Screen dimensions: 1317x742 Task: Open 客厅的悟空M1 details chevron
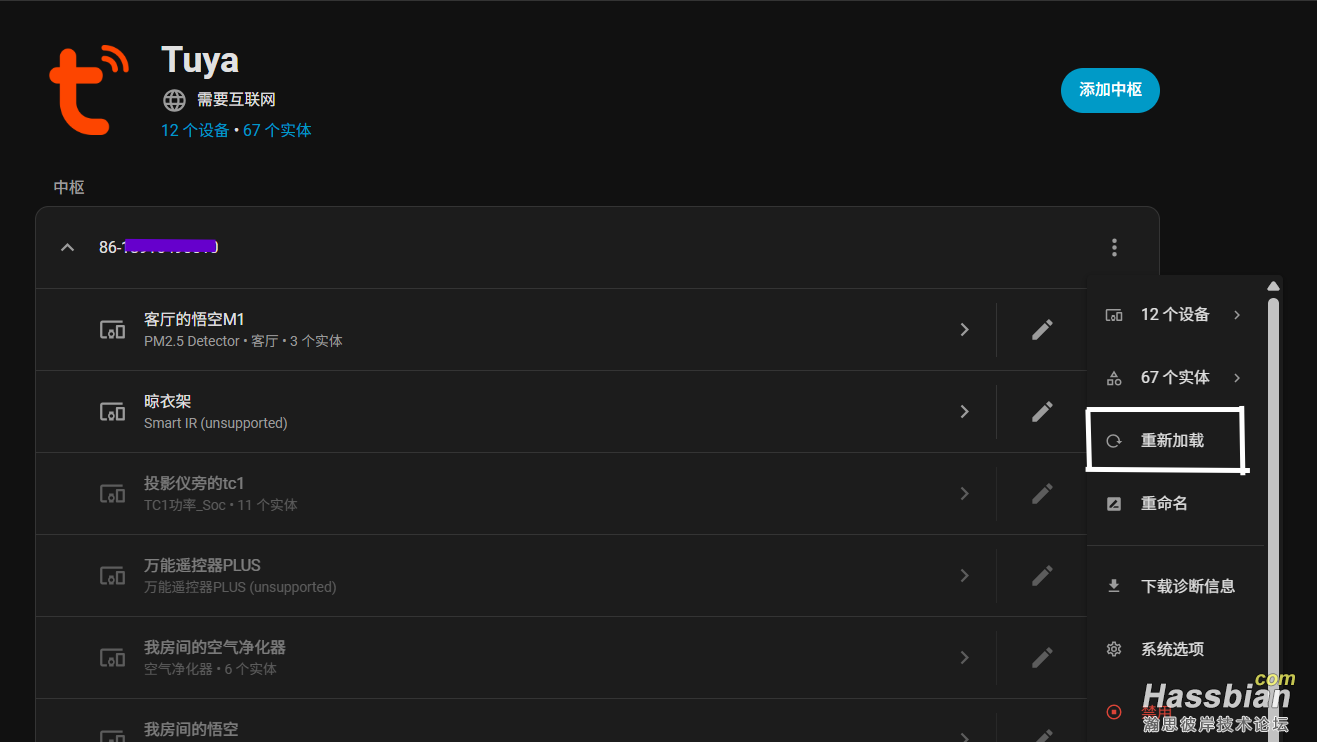point(964,329)
